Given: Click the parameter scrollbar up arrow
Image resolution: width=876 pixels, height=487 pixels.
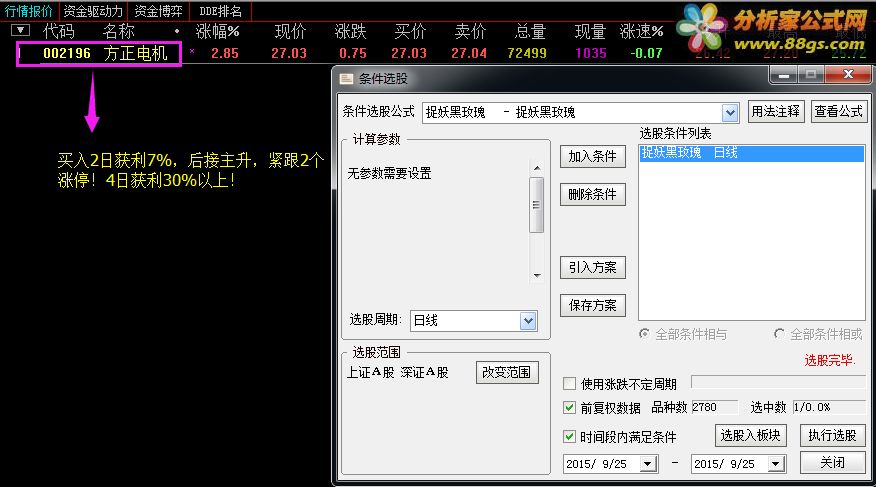Looking at the screenshot, I should (536, 168).
